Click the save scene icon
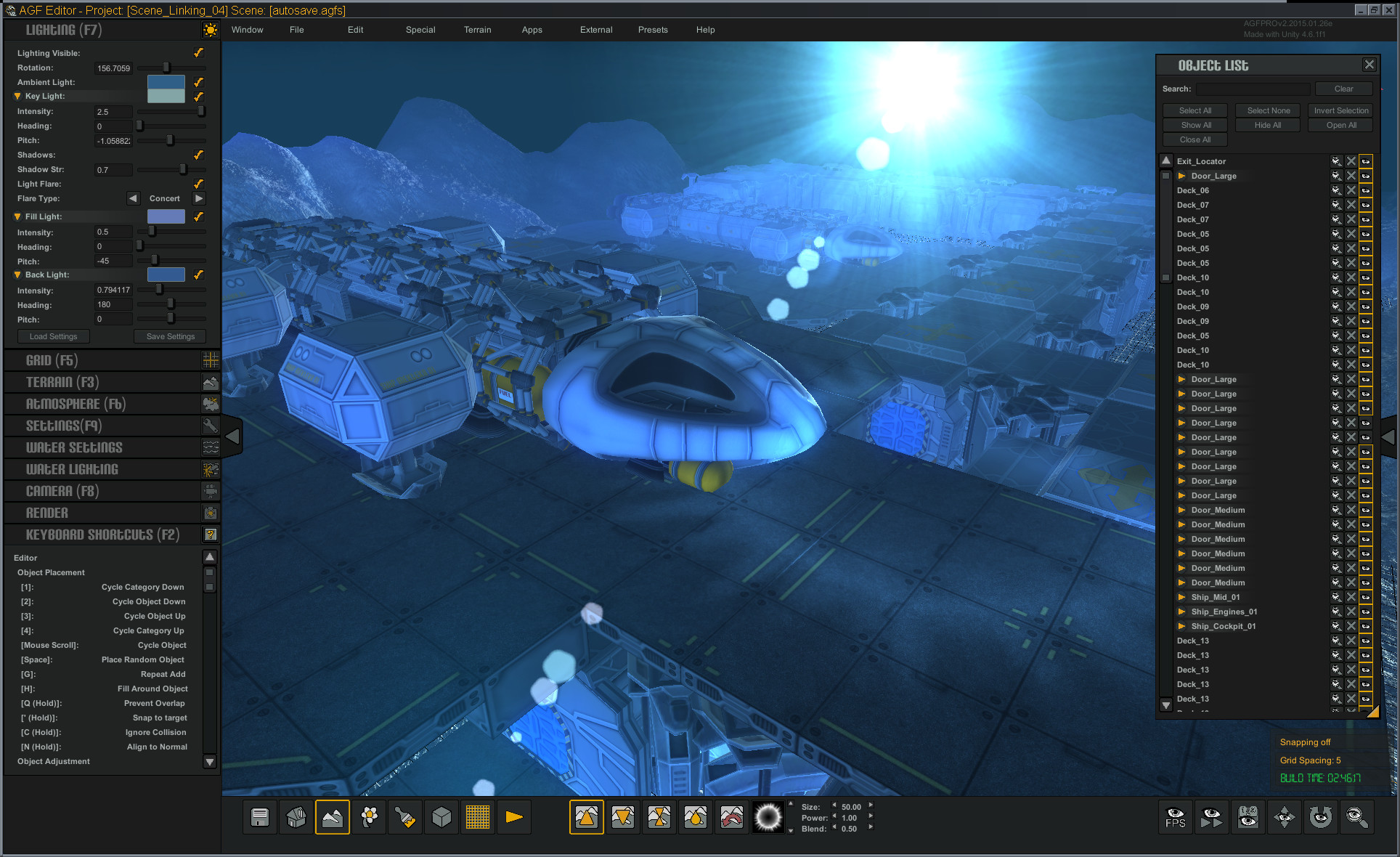 [259, 817]
